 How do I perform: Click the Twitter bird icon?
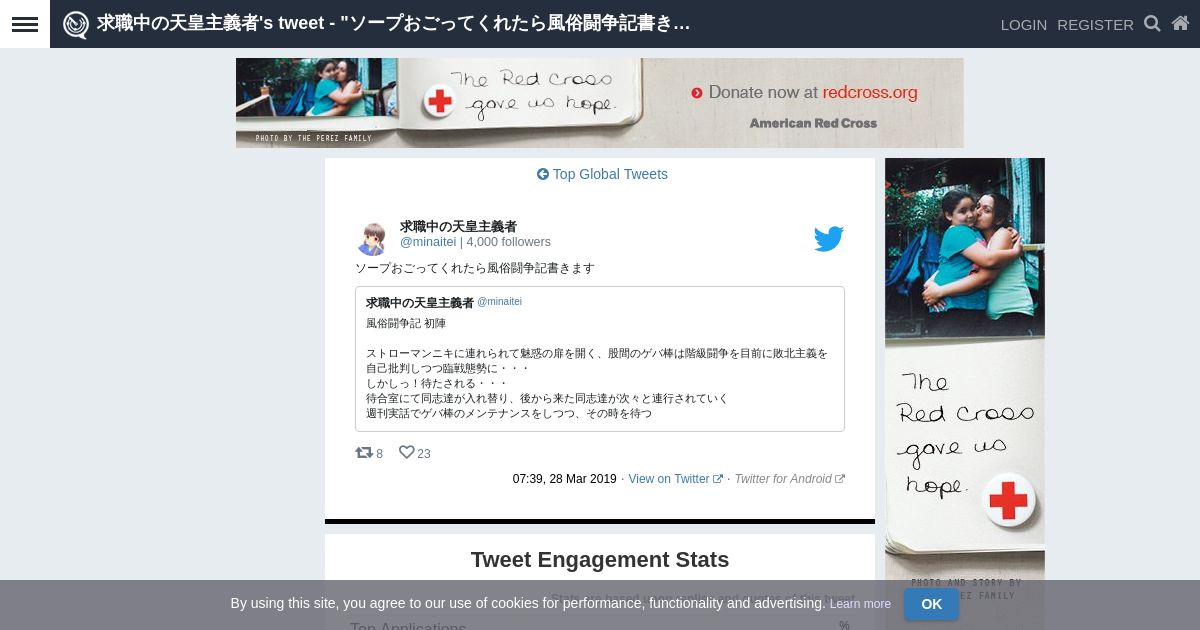[x=828, y=239]
